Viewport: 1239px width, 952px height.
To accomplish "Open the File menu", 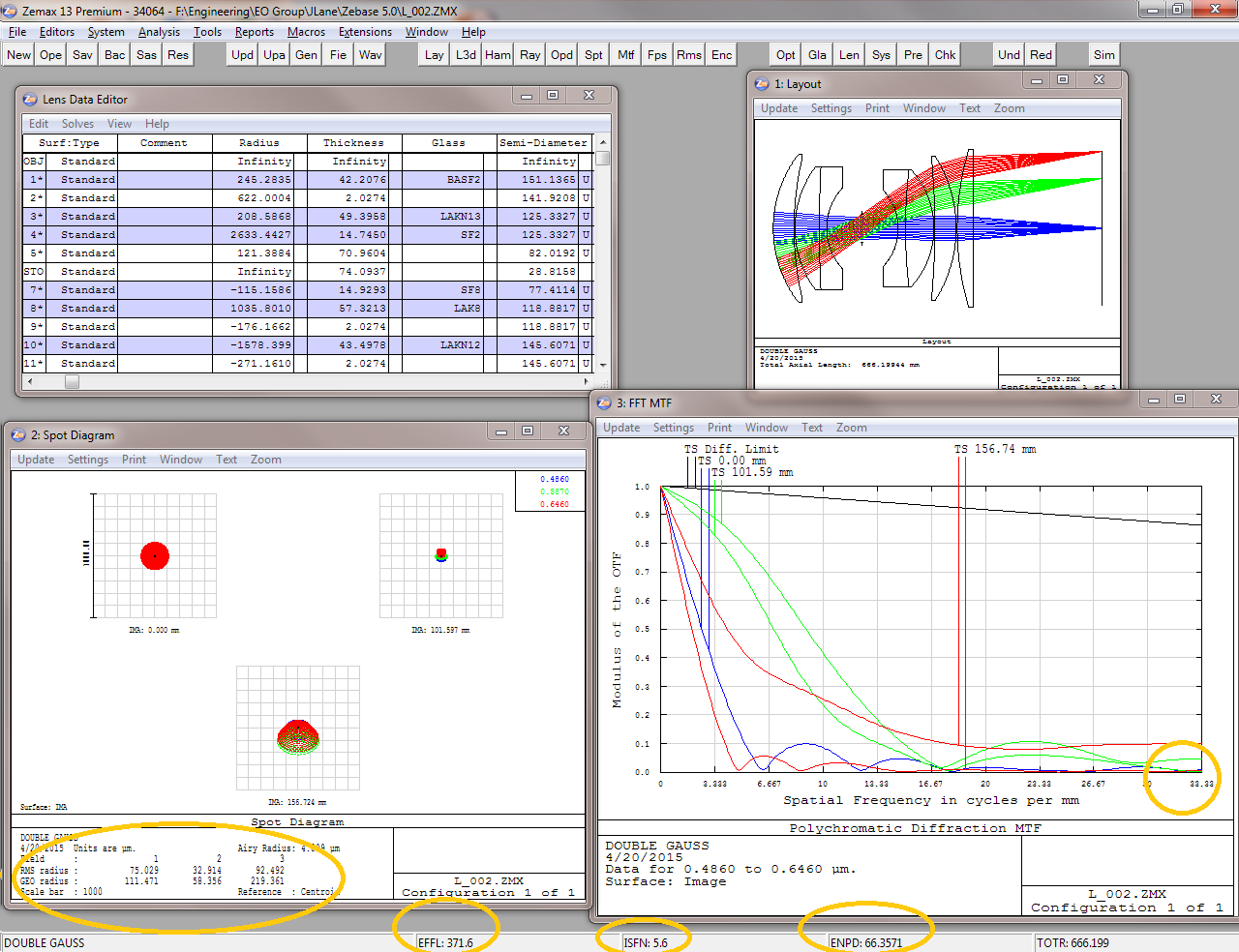I will 17,32.
